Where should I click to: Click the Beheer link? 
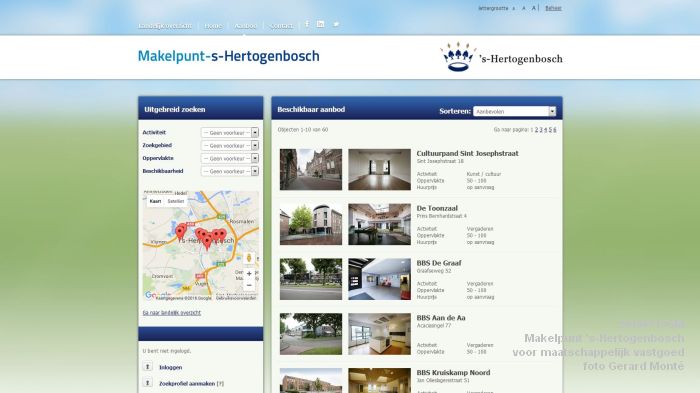(553, 8)
